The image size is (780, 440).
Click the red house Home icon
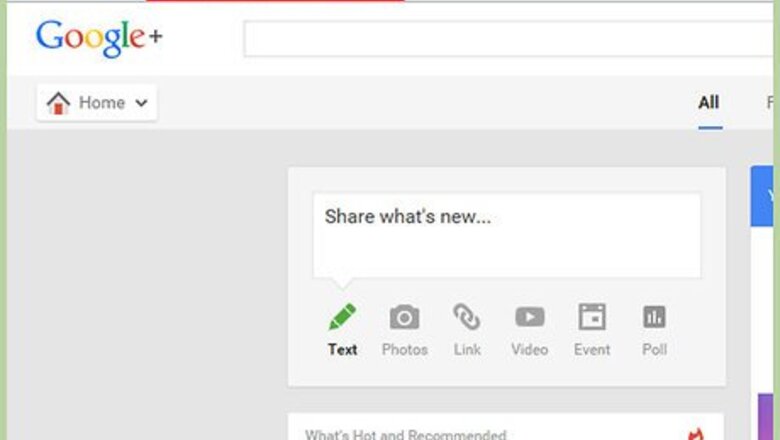coord(58,103)
